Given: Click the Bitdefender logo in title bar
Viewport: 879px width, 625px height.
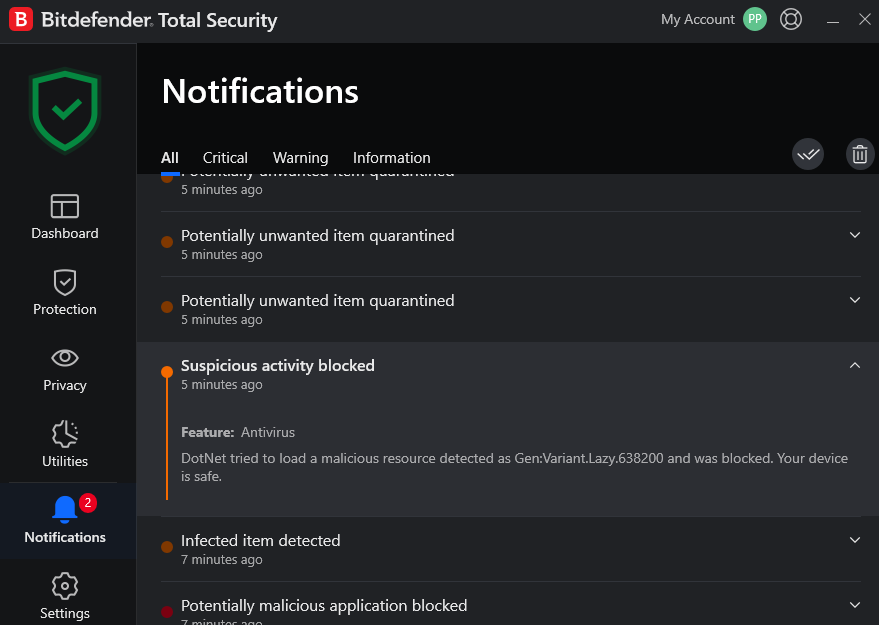Looking at the screenshot, I should tap(21, 20).
